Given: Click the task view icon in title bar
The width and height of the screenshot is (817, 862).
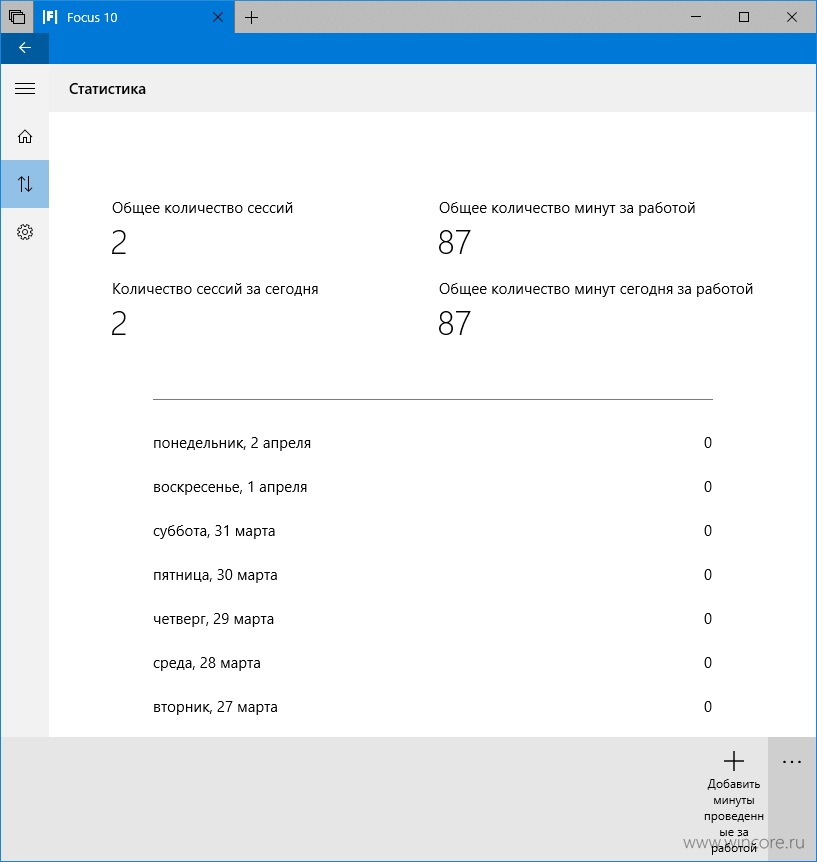Looking at the screenshot, I should (x=17, y=17).
